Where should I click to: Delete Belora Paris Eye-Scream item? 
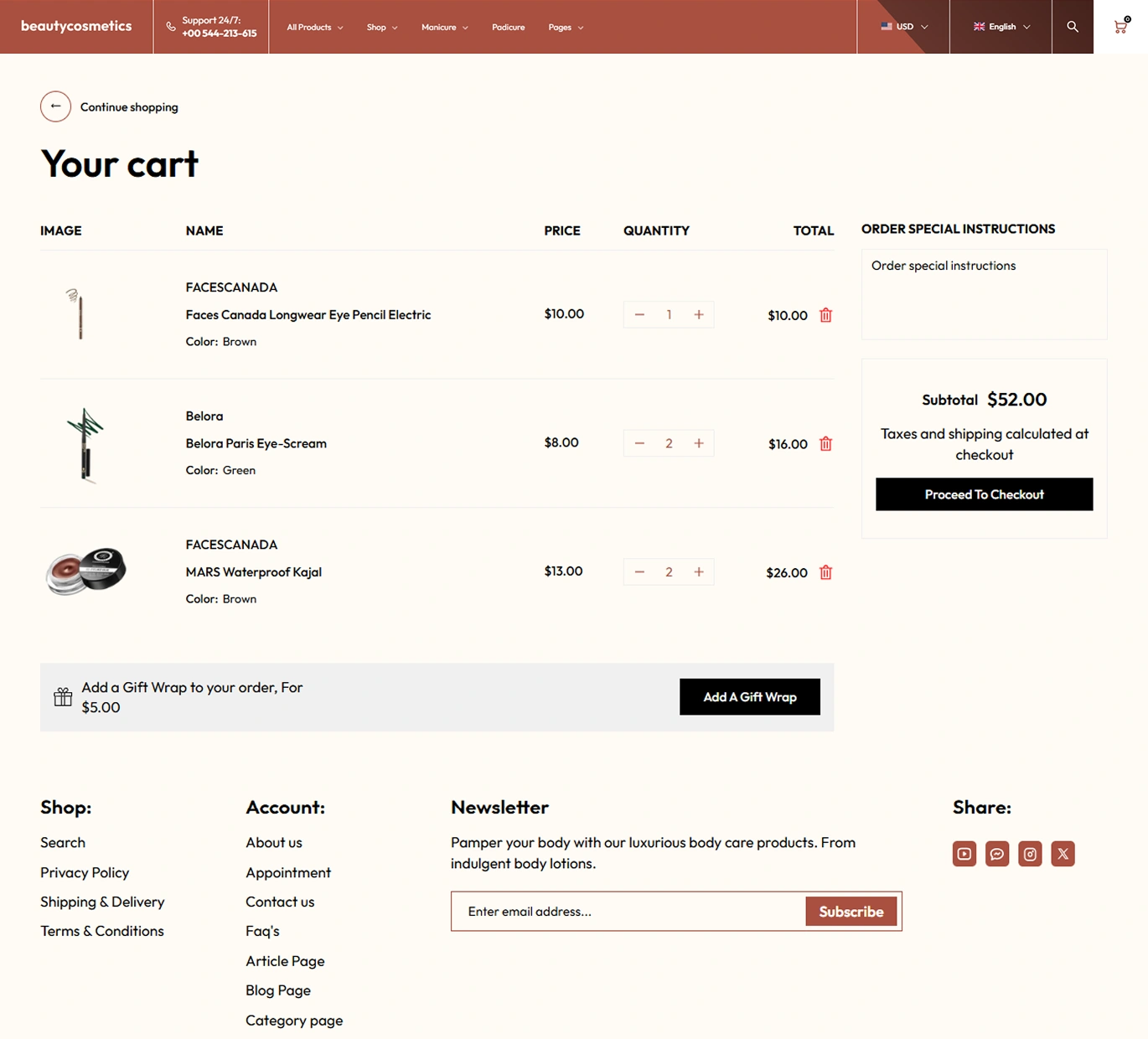[825, 444]
